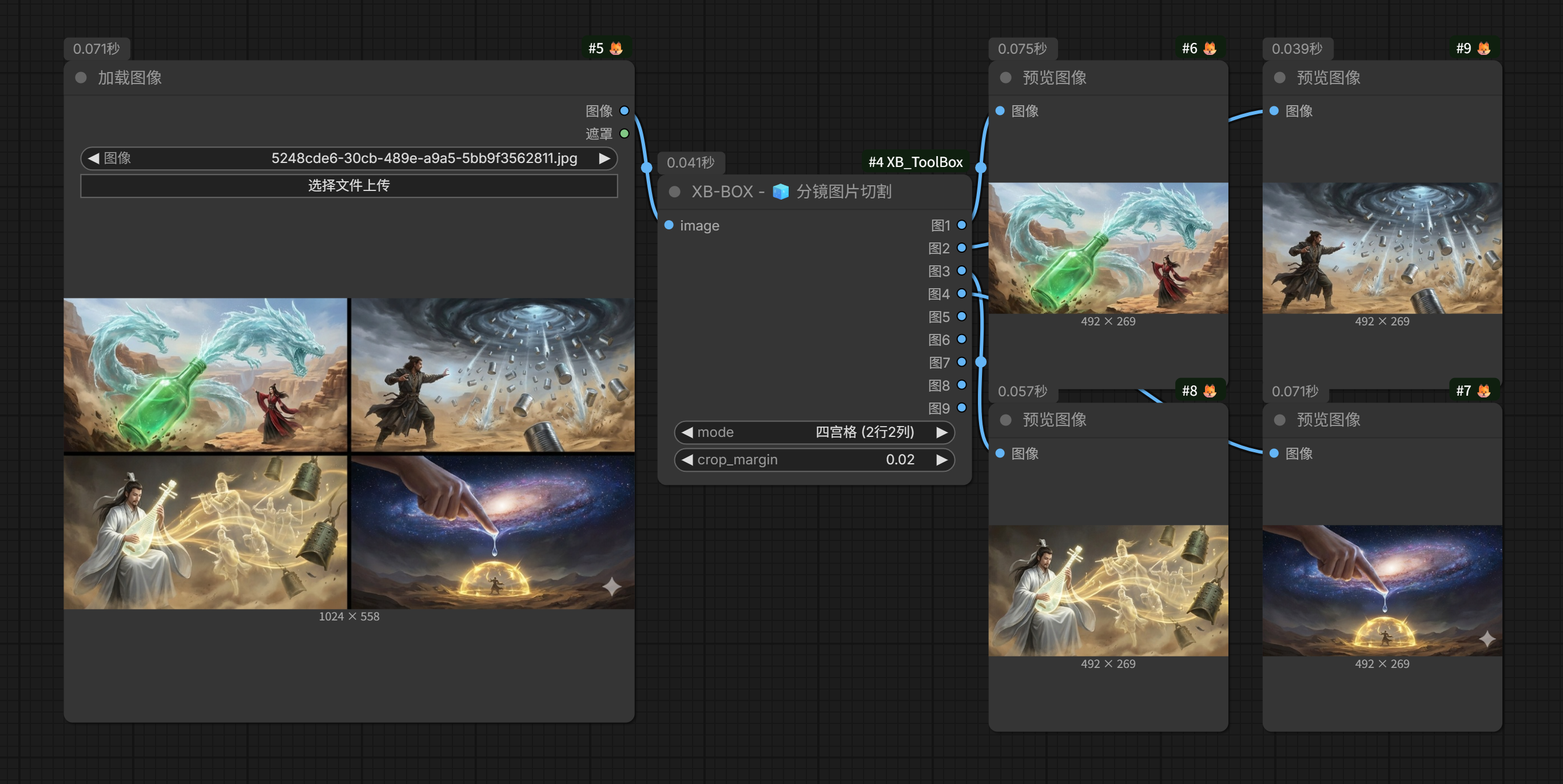Select next image file with right arrow

pyautogui.click(x=604, y=158)
